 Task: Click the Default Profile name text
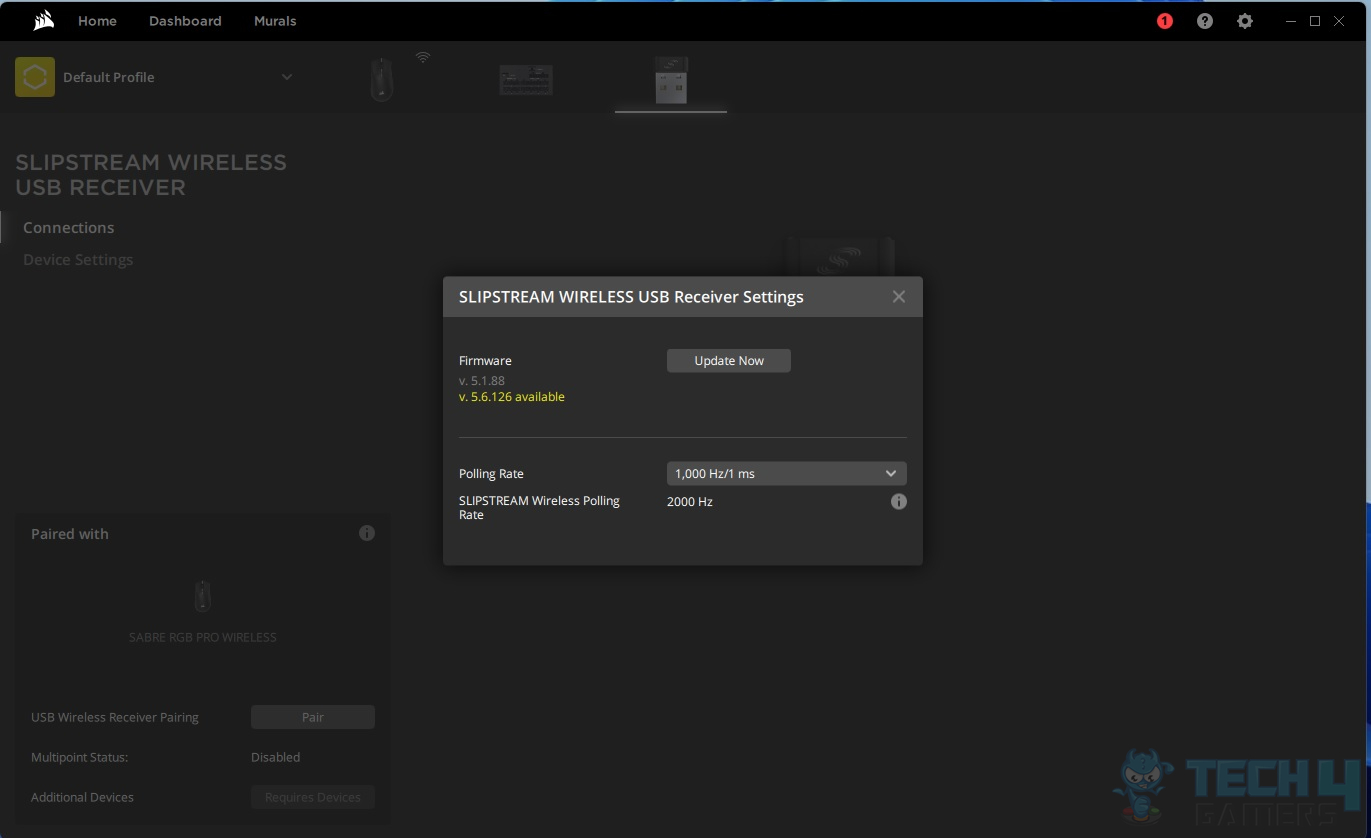tap(109, 77)
